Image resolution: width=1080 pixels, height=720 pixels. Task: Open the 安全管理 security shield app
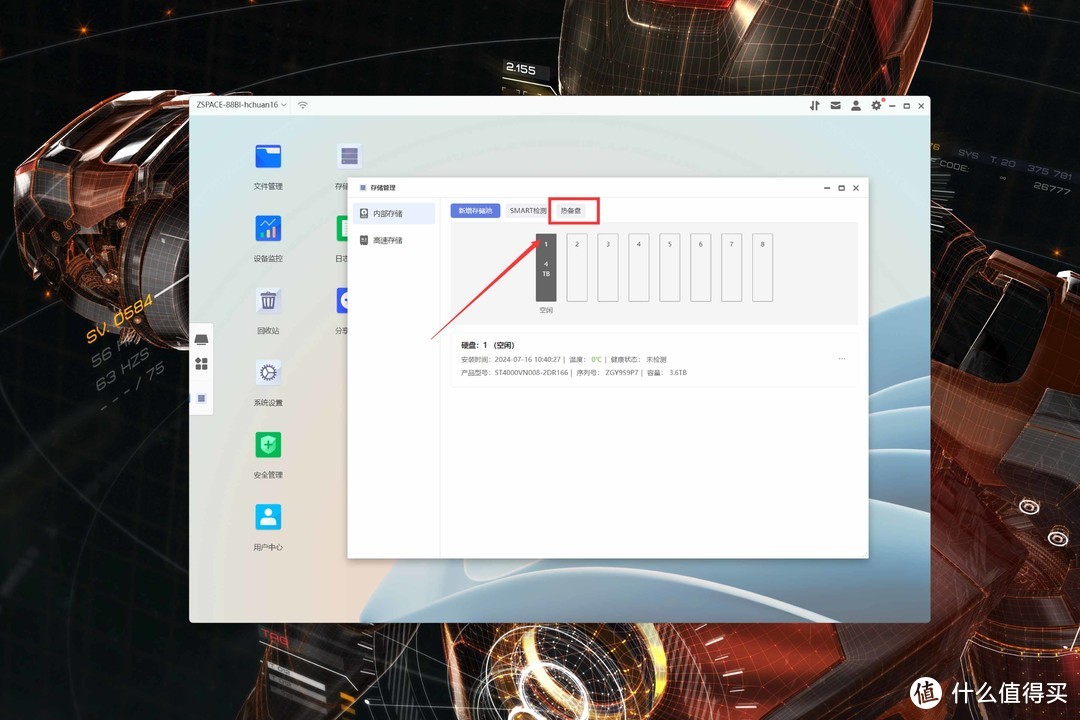268,445
